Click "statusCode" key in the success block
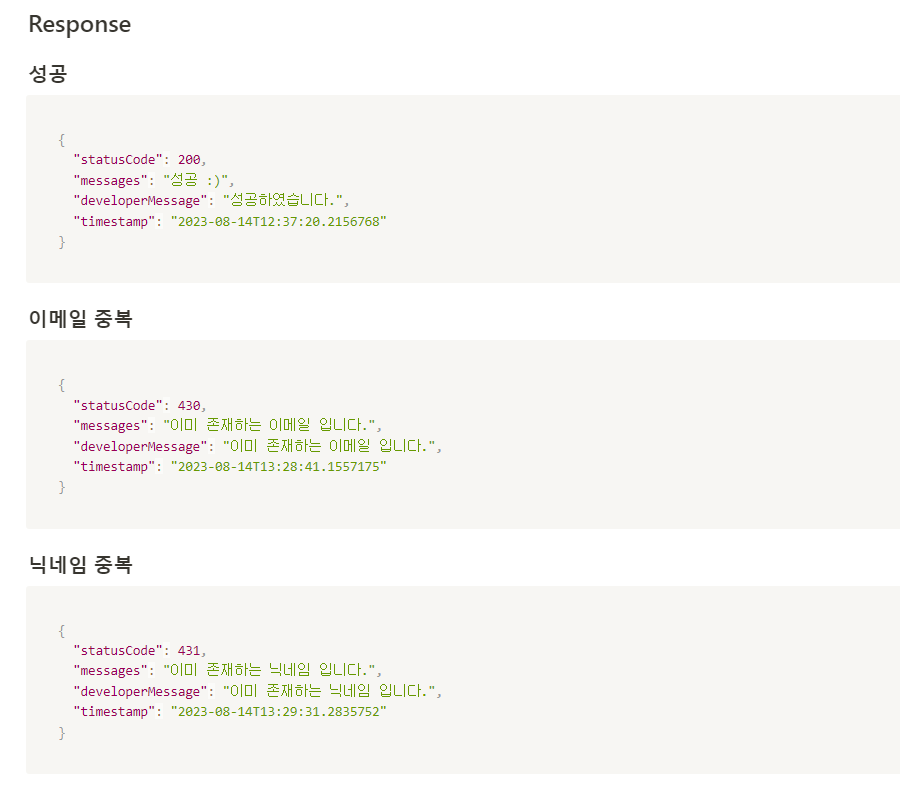Viewport: 900px width, 794px height. click(x=118, y=160)
